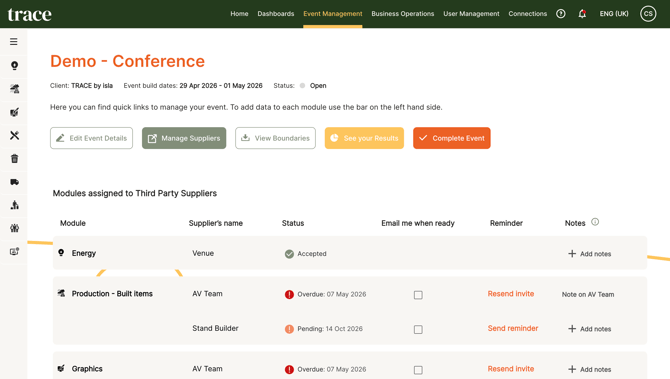Open Energy module from sidebar bulb icon
670x379 pixels.
tap(14, 65)
